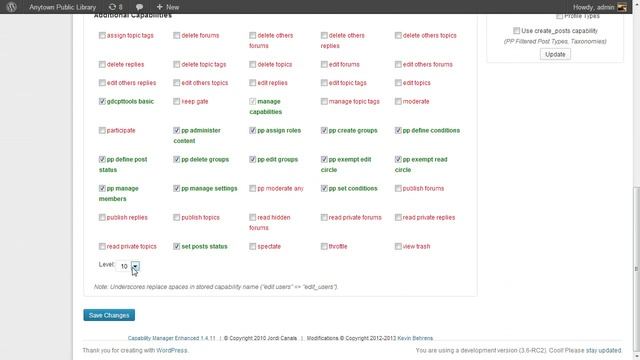Check the read private forums box
640x360 pixels.
[x=324, y=218]
